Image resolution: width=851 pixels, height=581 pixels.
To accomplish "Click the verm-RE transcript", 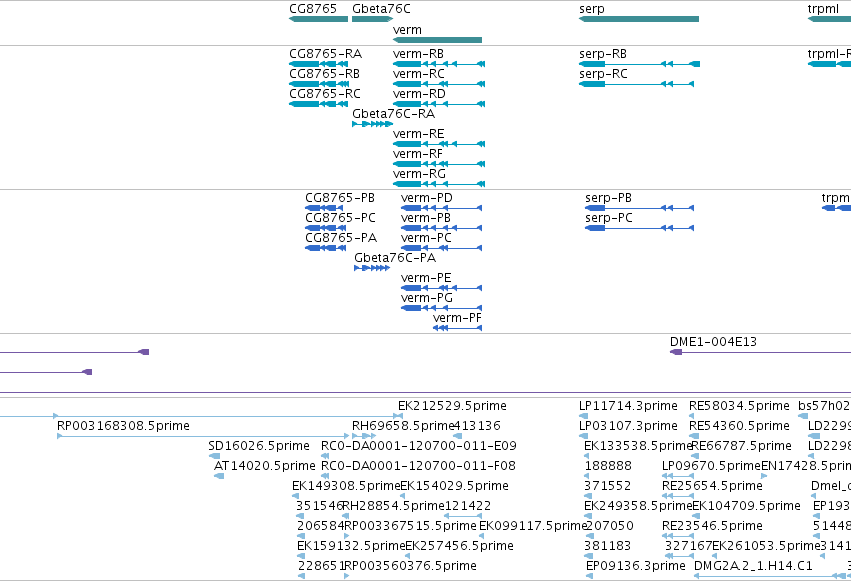I will [439, 144].
